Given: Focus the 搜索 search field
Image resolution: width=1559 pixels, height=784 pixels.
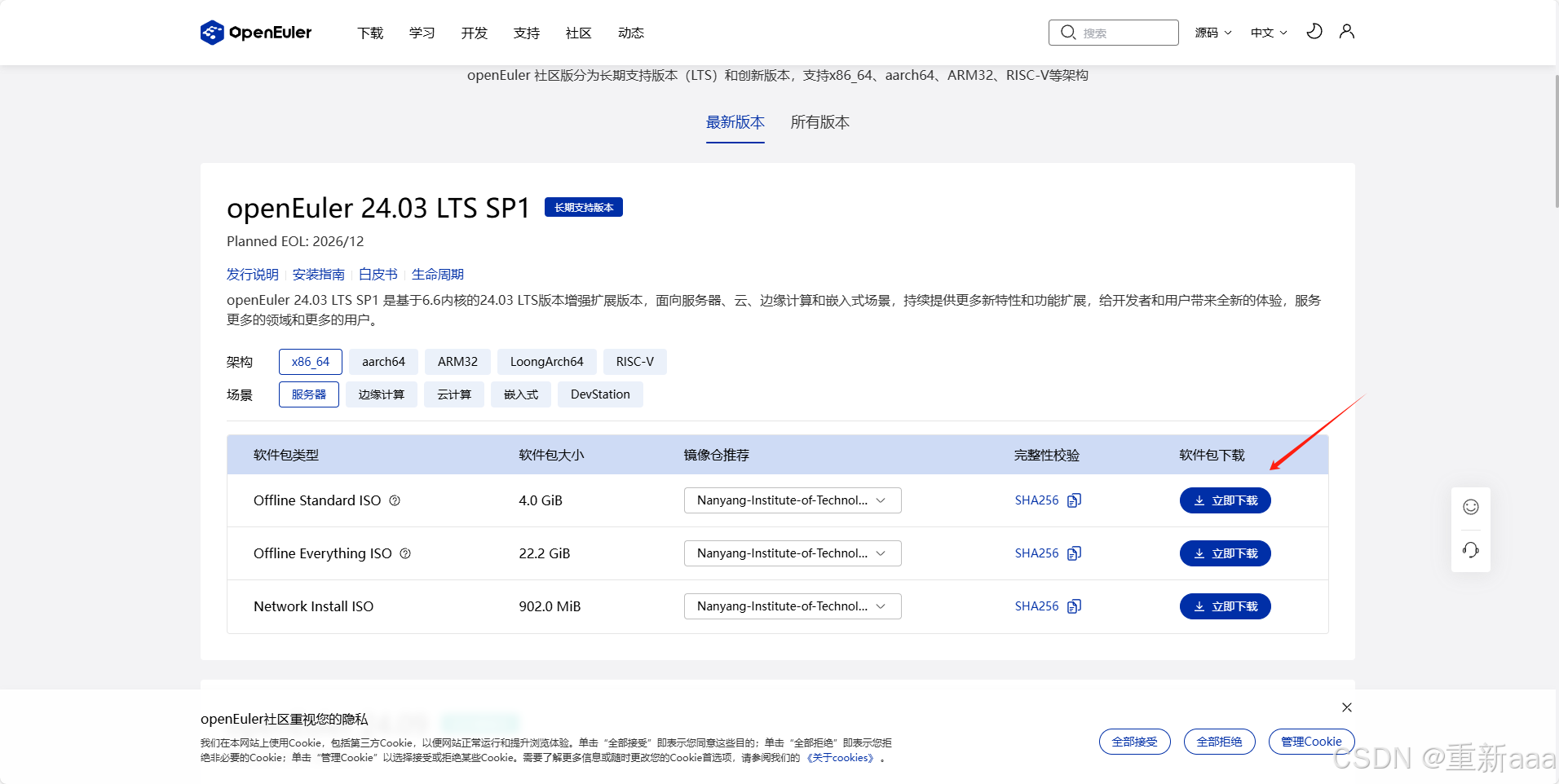Looking at the screenshot, I should coord(1114,33).
